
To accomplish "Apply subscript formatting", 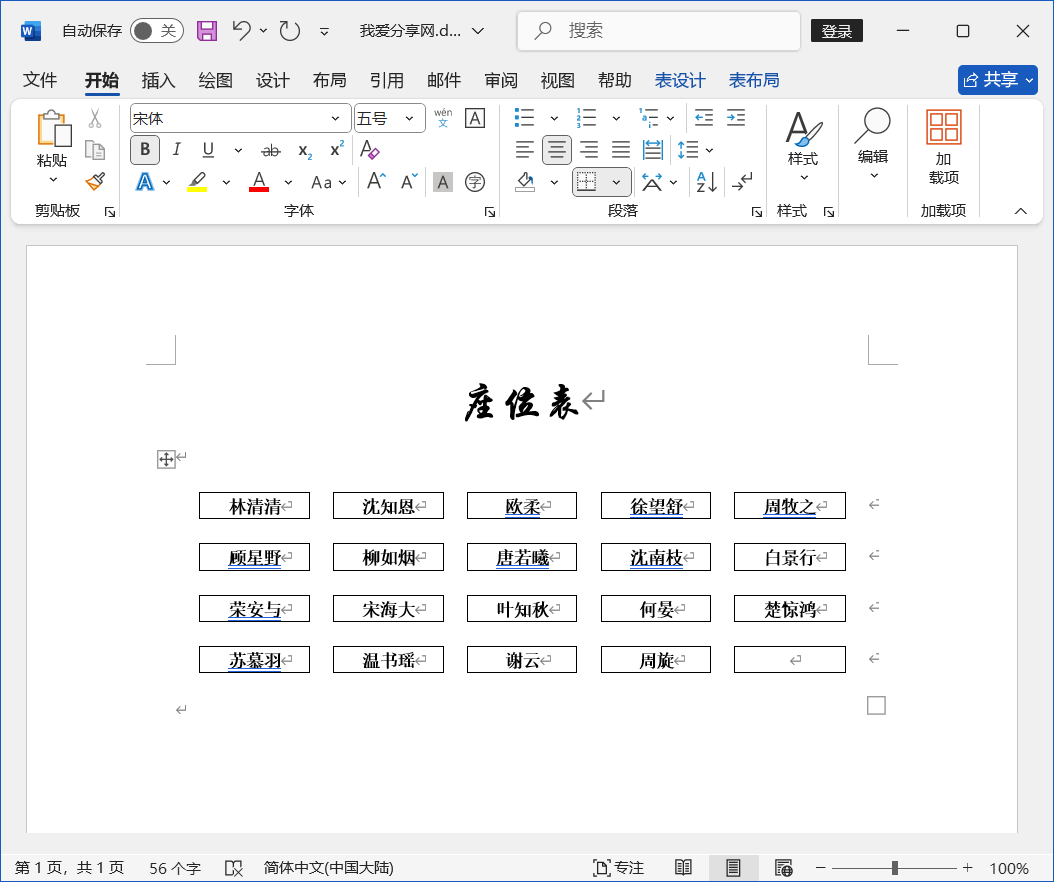I will pos(305,151).
